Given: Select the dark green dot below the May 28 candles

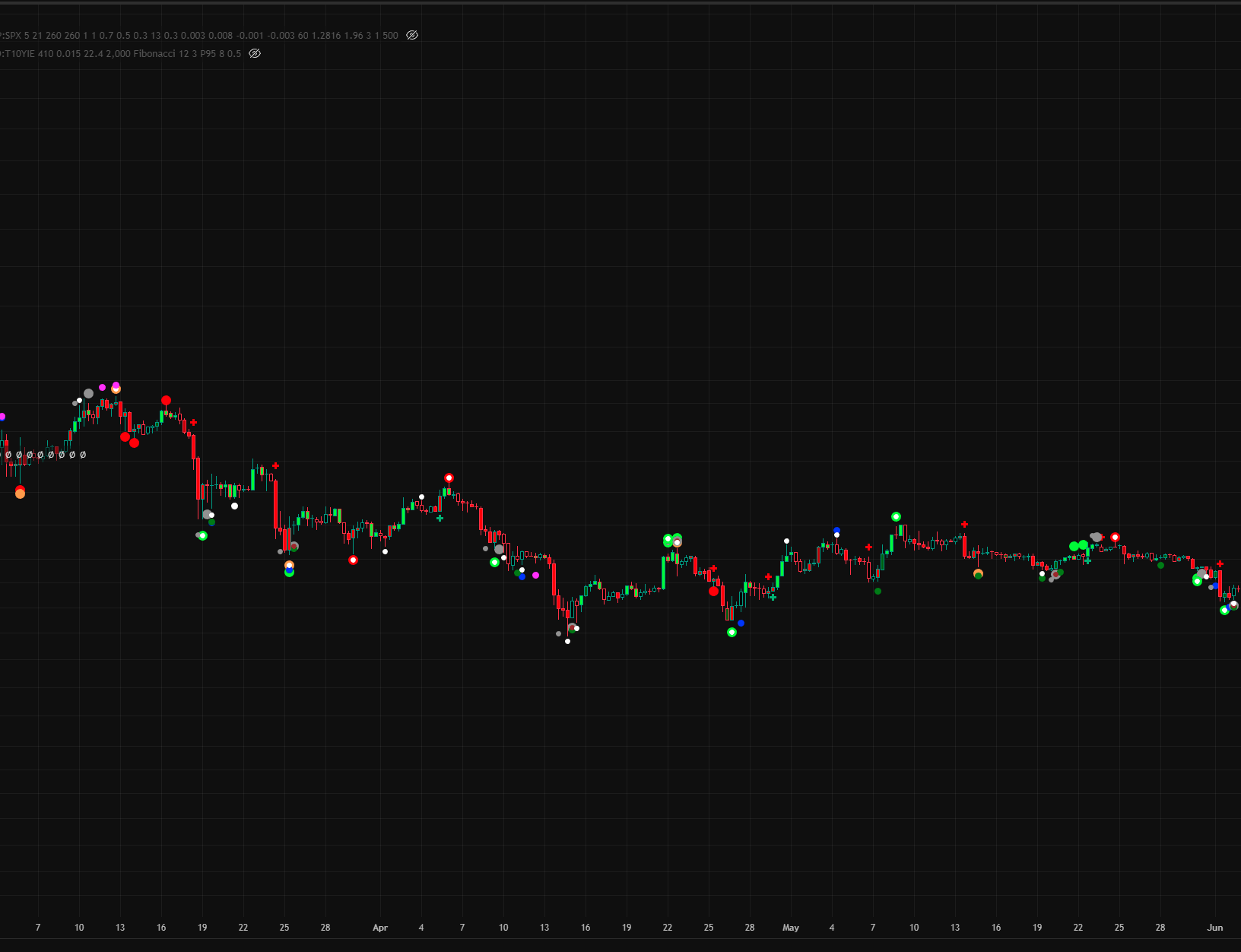Looking at the screenshot, I should tap(1160, 566).
